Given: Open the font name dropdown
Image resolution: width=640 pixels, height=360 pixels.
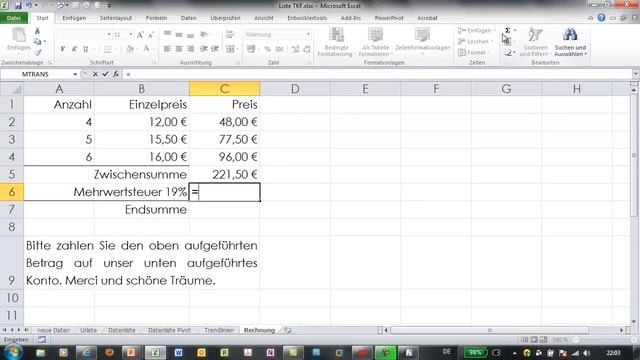Looking at the screenshot, I should pyautogui.click(x=109, y=35).
